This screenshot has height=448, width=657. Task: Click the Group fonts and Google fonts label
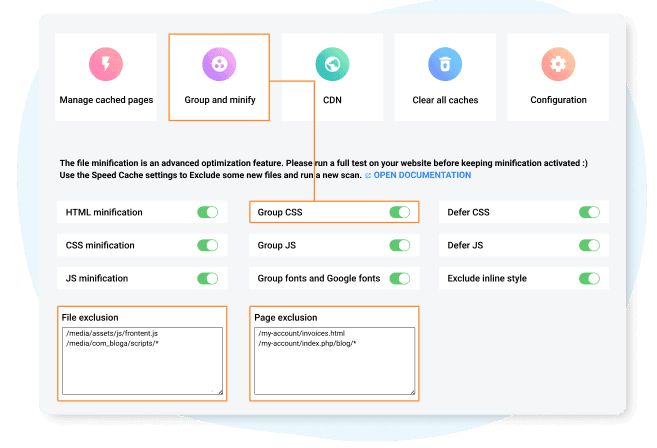319,278
